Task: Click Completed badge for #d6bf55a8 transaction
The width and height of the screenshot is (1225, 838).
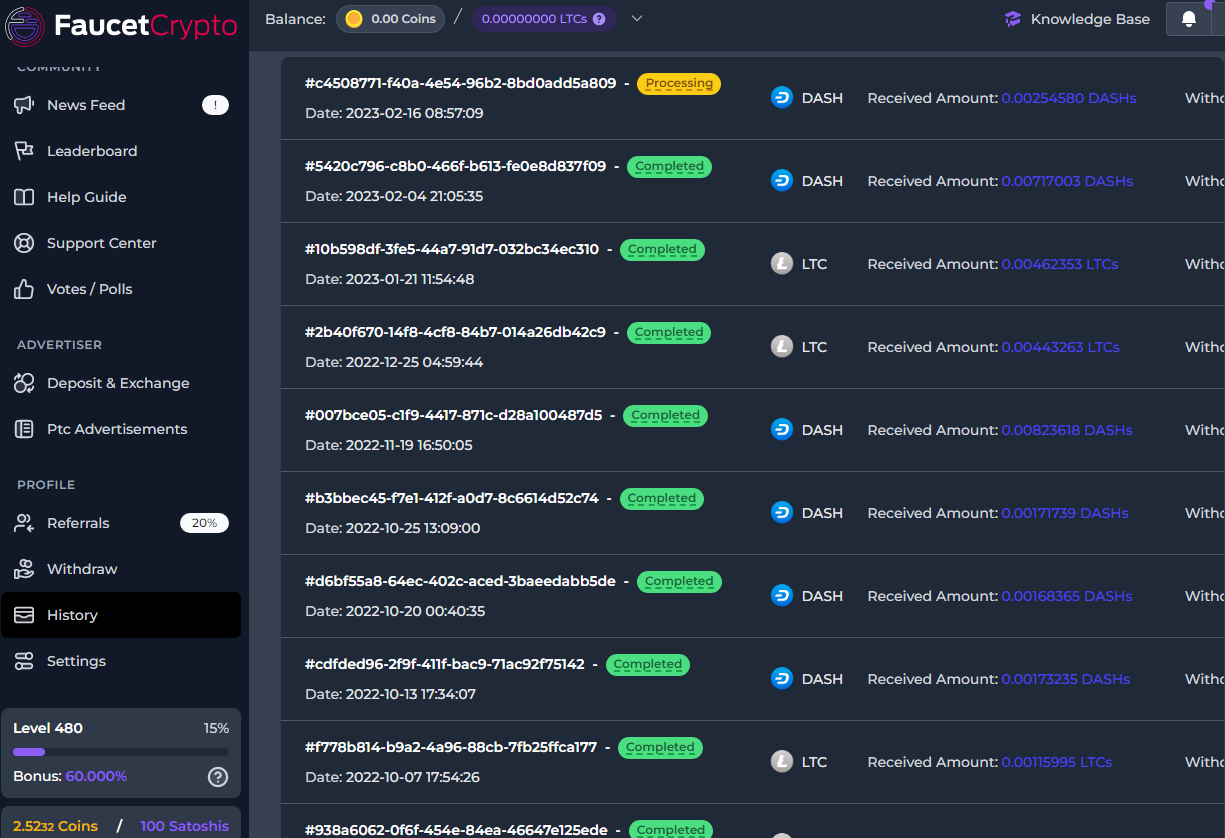Action: pyautogui.click(x=679, y=582)
